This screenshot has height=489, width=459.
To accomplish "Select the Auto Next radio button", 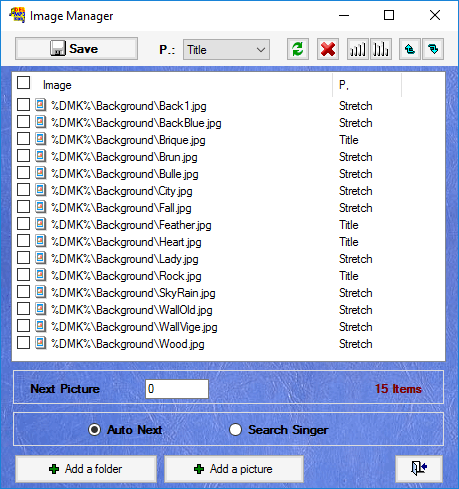I will pyautogui.click(x=94, y=429).
